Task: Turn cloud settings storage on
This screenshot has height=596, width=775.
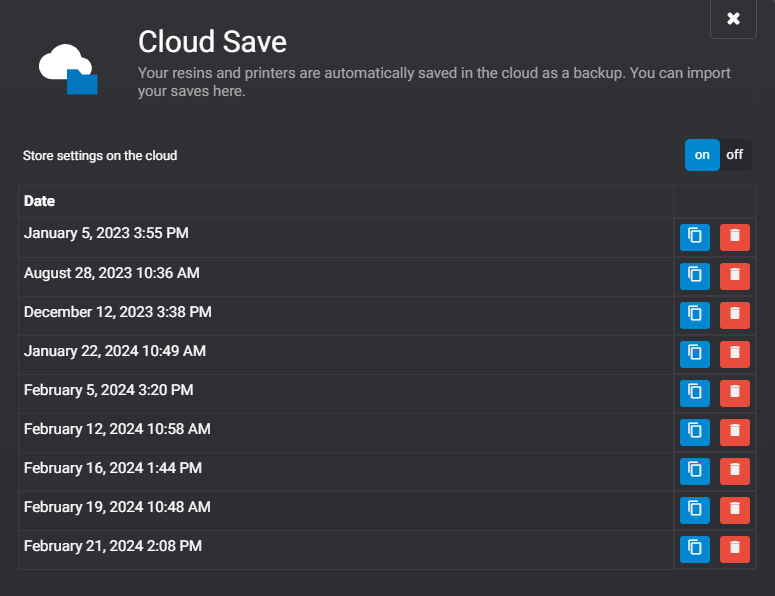Action: tap(702, 155)
